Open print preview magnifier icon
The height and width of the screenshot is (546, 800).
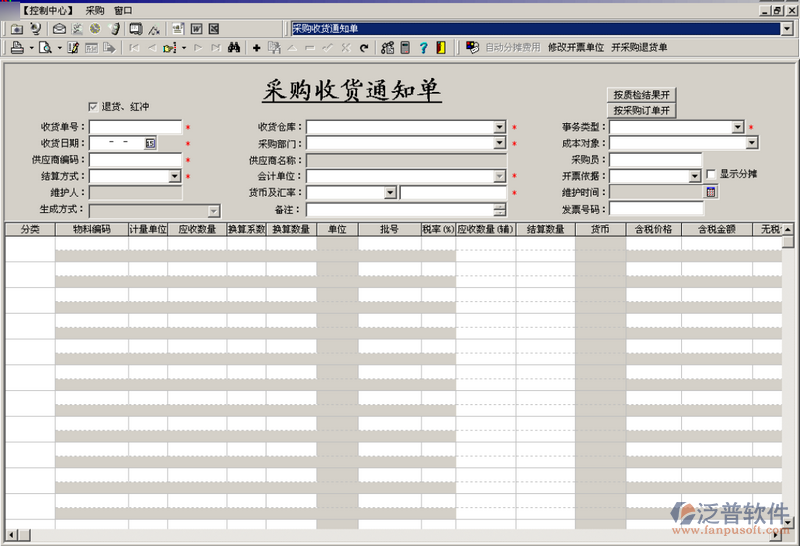pos(45,47)
